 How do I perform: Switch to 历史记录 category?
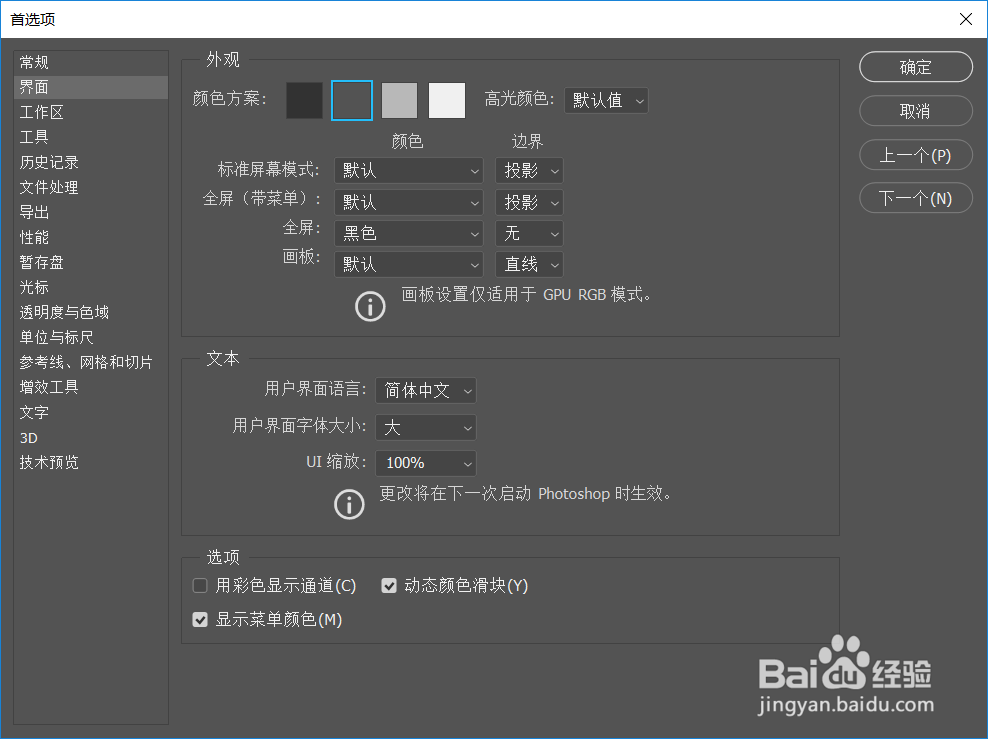click(x=91, y=162)
